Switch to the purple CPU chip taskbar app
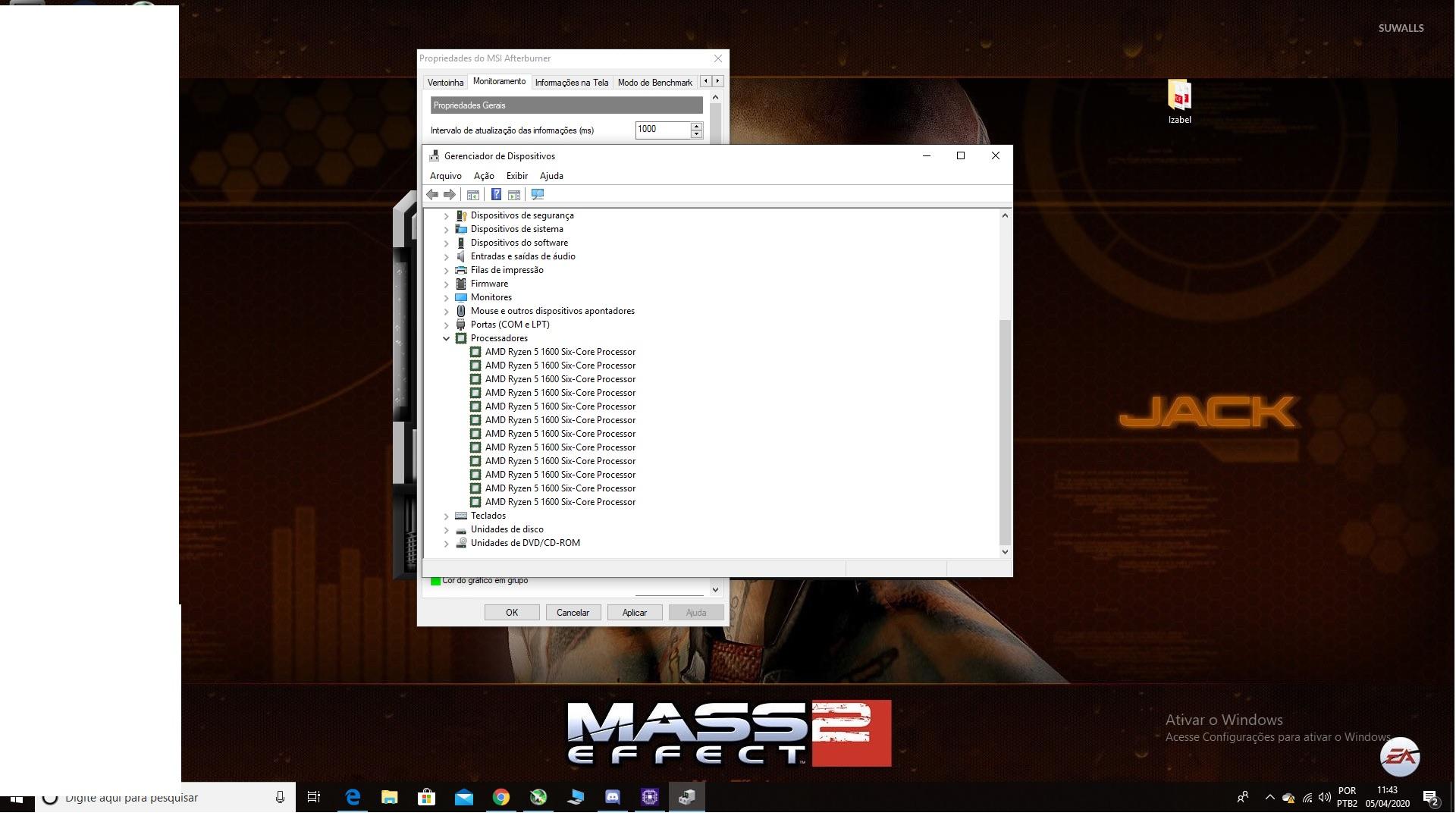Image resolution: width=1456 pixels, height=819 pixels. pos(649,797)
